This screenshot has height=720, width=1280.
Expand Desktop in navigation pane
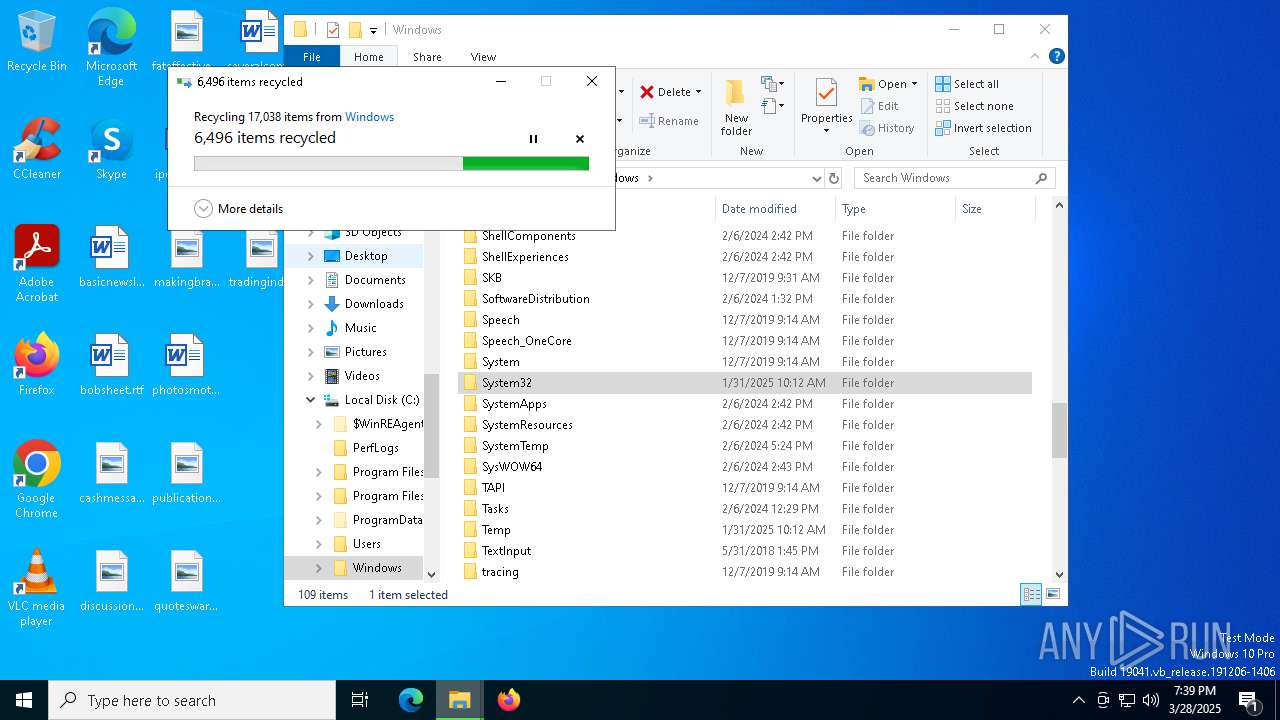tap(311, 256)
